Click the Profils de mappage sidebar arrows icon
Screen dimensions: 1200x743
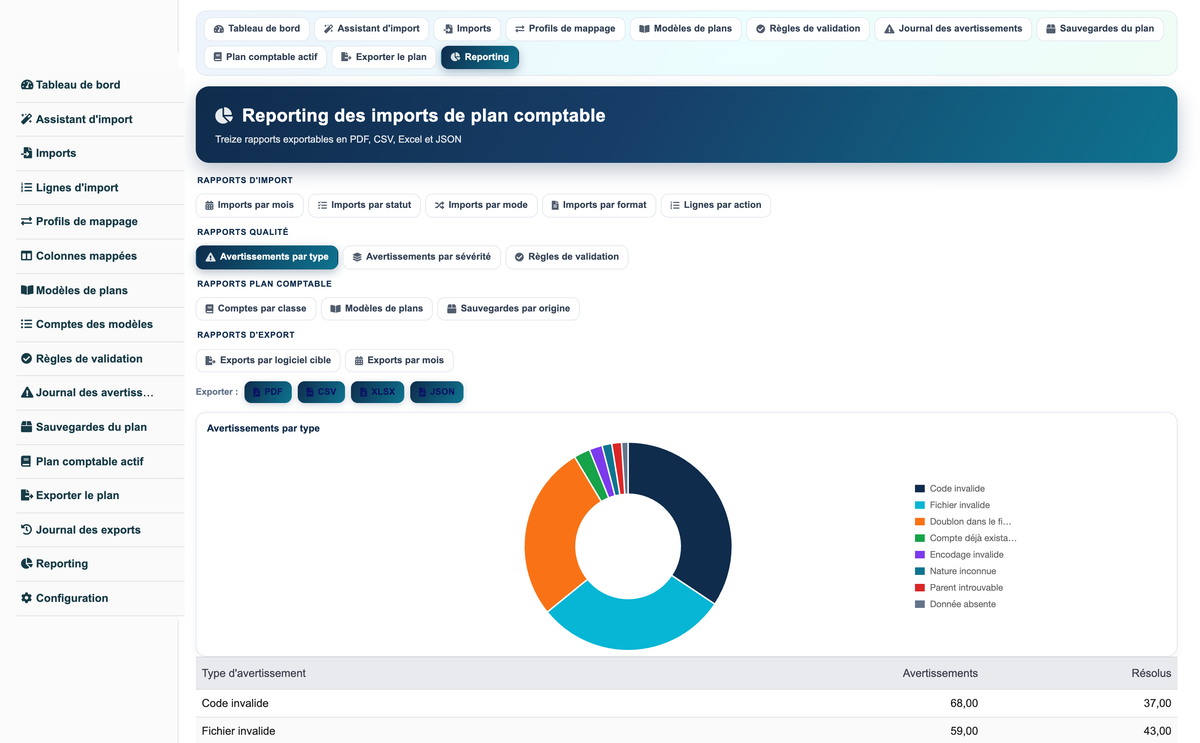pos(27,222)
